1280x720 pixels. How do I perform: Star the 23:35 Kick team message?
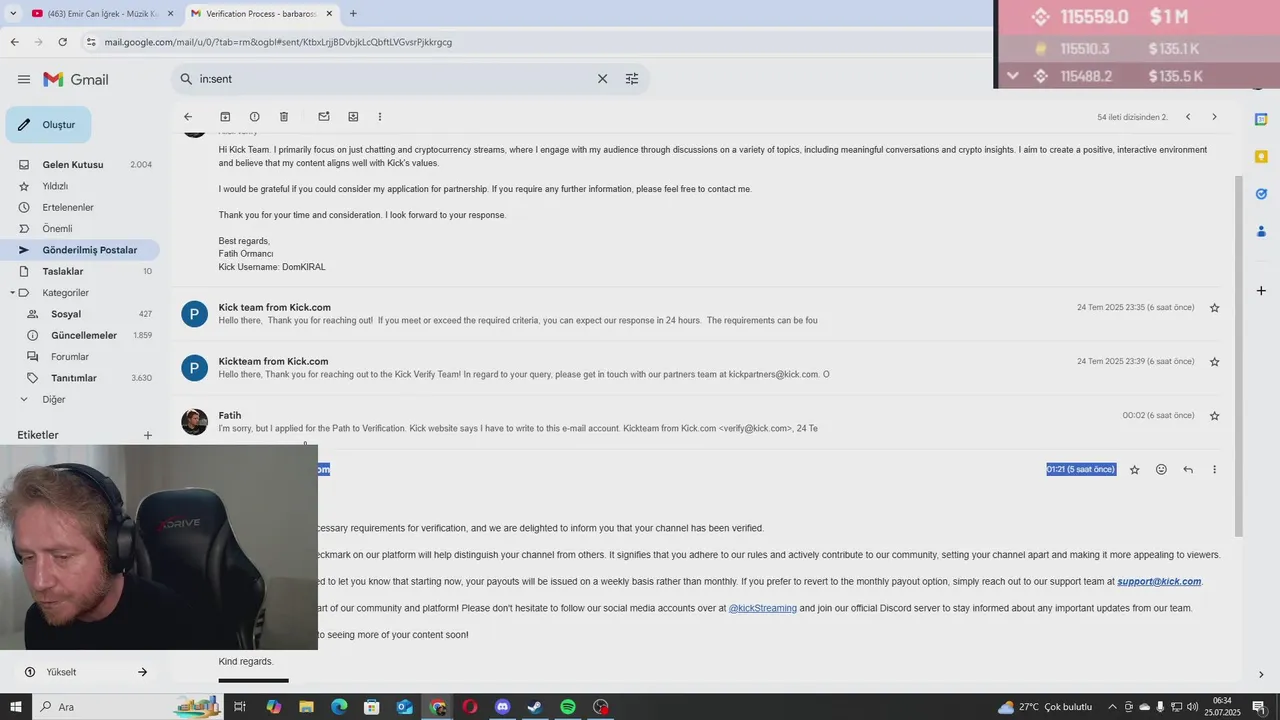(x=1215, y=308)
